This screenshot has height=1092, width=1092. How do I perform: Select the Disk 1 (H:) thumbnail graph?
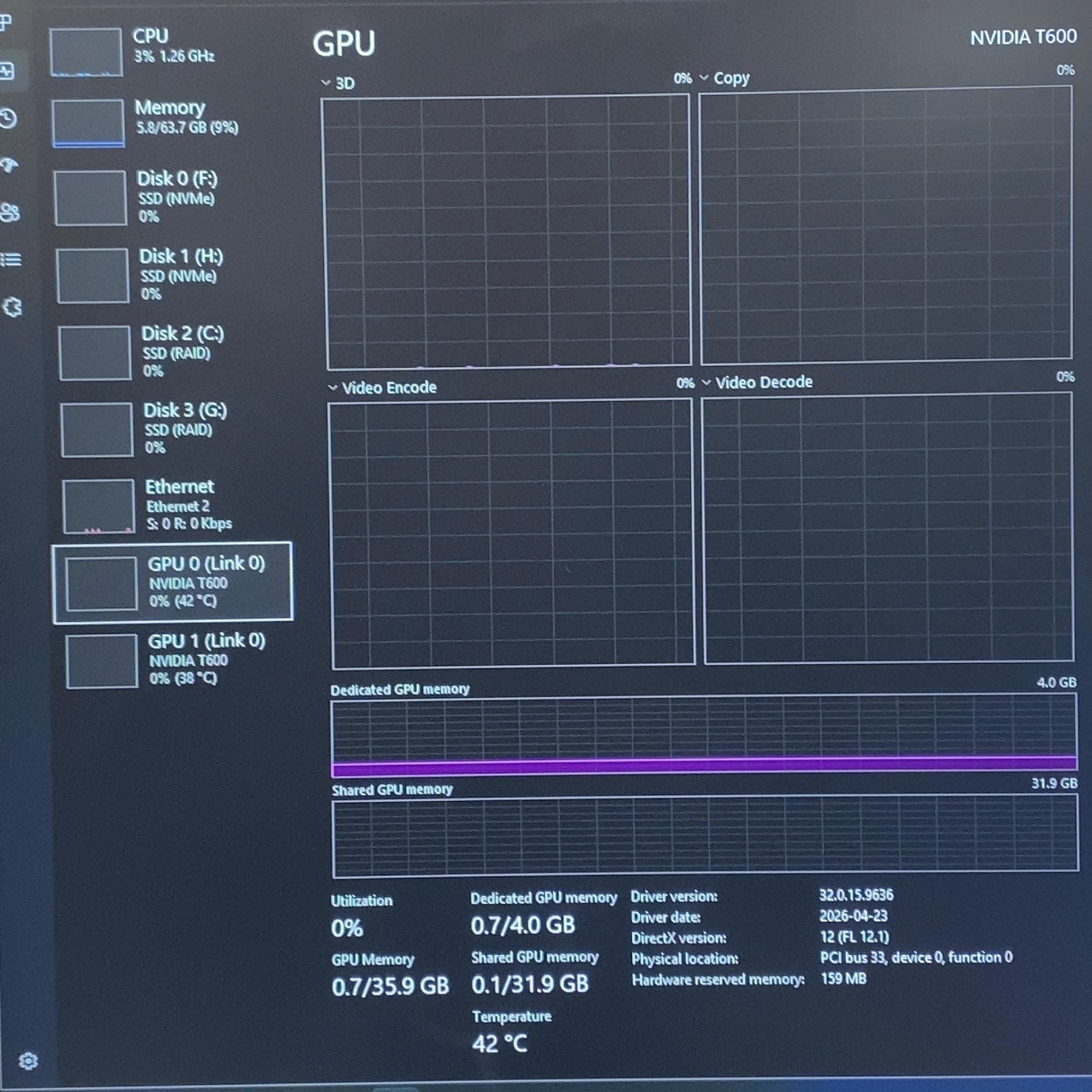pos(92,276)
